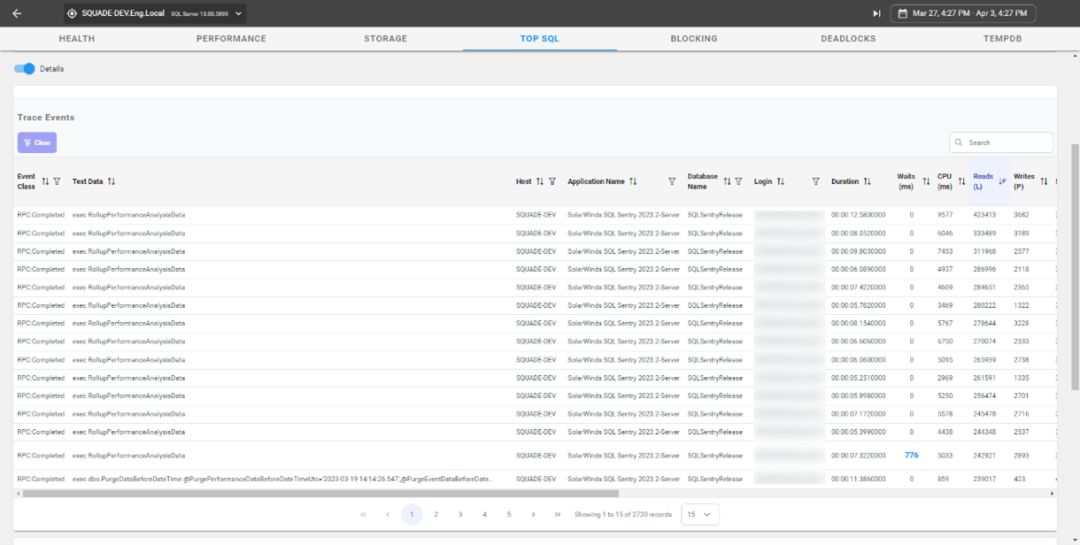This screenshot has width=1080, height=545.
Task: Select the TOP SQL tab
Action: (x=540, y=39)
